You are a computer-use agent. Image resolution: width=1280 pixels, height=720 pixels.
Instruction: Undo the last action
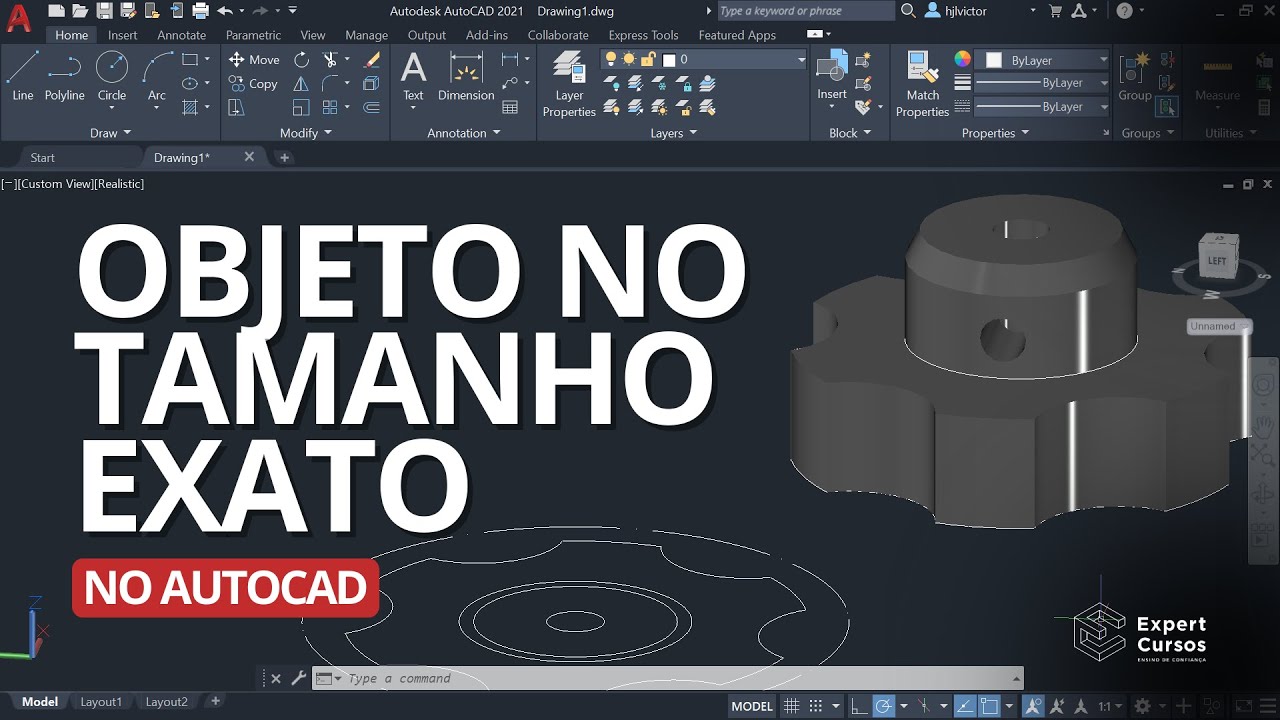tap(224, 11)
